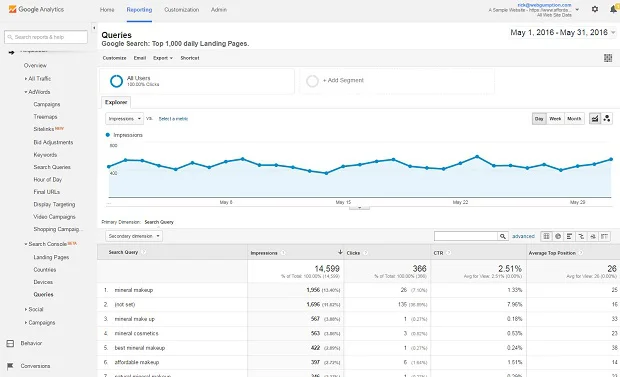Screen dimensions: 620x377
Task: Open the account selector dropdown arrow
Action: click(x=577, y=9)
